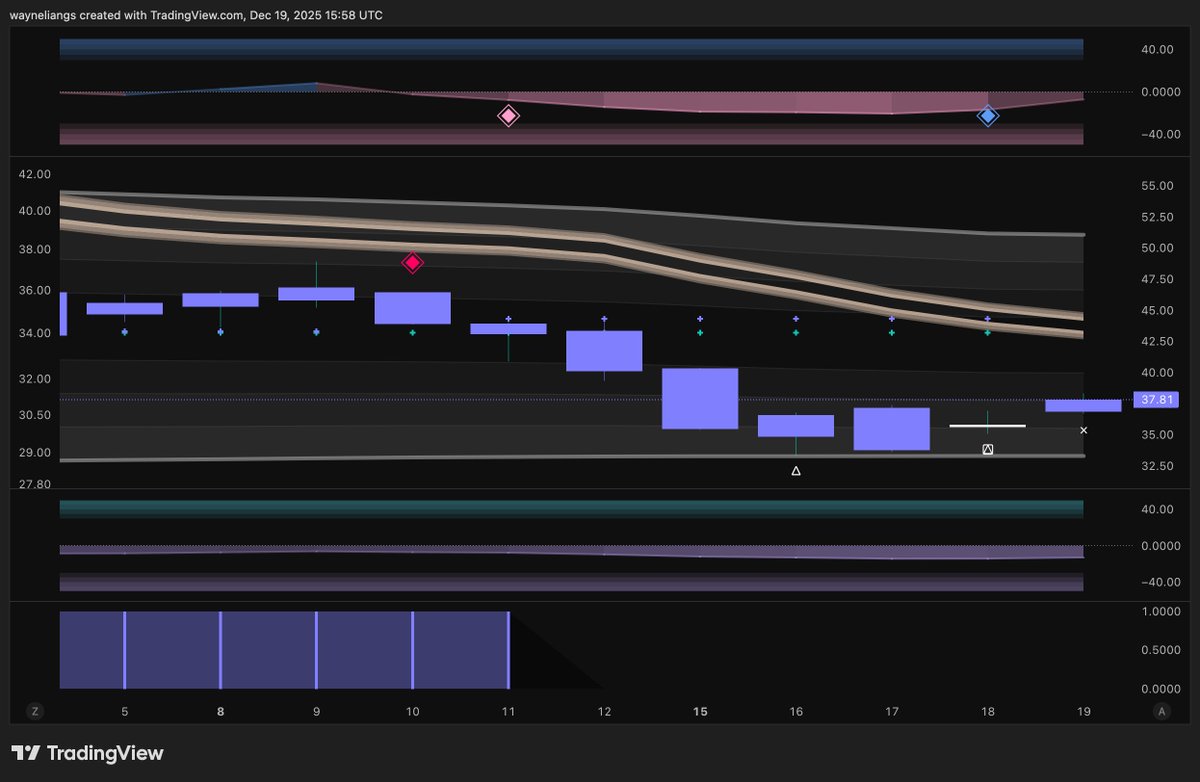The width and height of the screenshot is (1200, 782).
Task: Click the 32.50 label on right price scale
Action: (1155, 466)
